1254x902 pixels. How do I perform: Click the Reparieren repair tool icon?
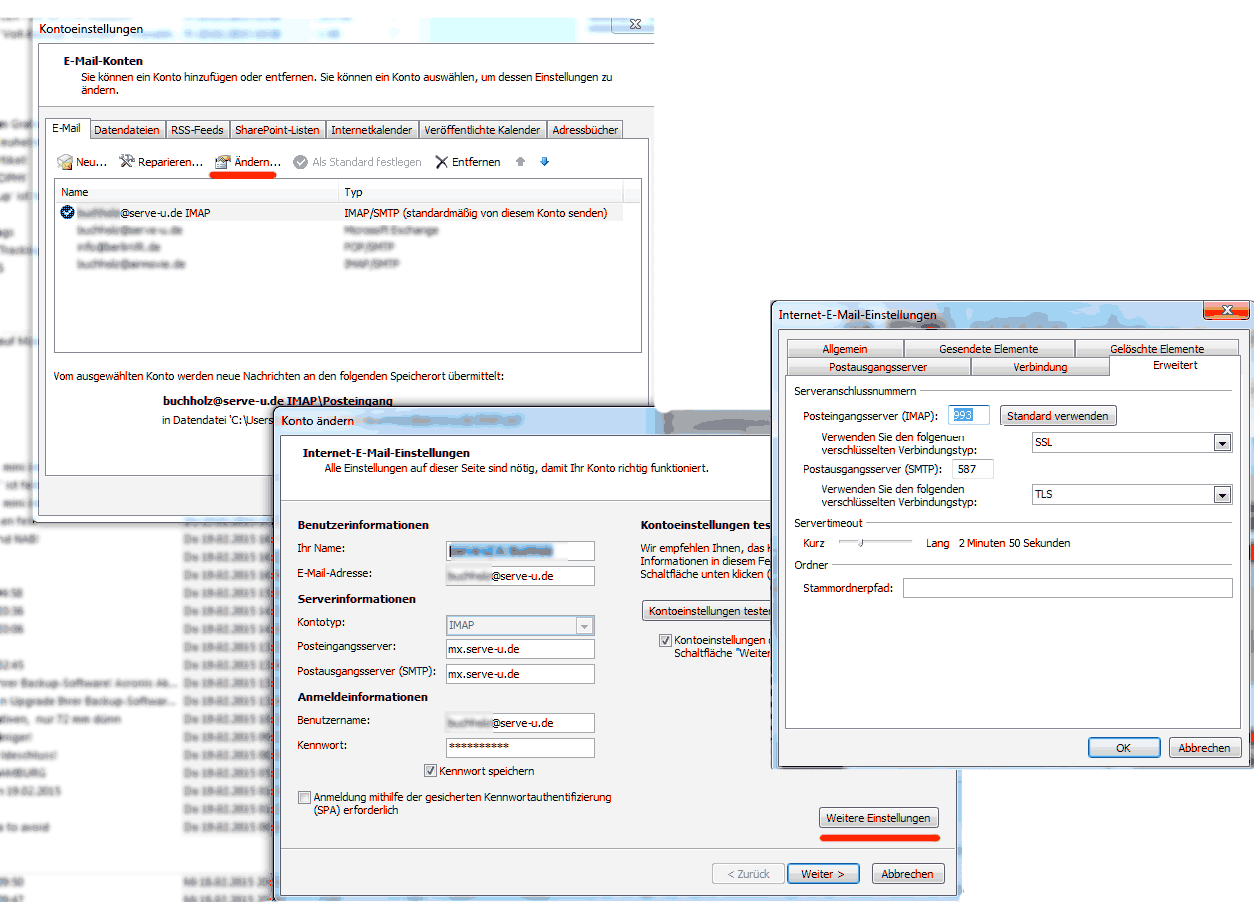tap(127, 162)
